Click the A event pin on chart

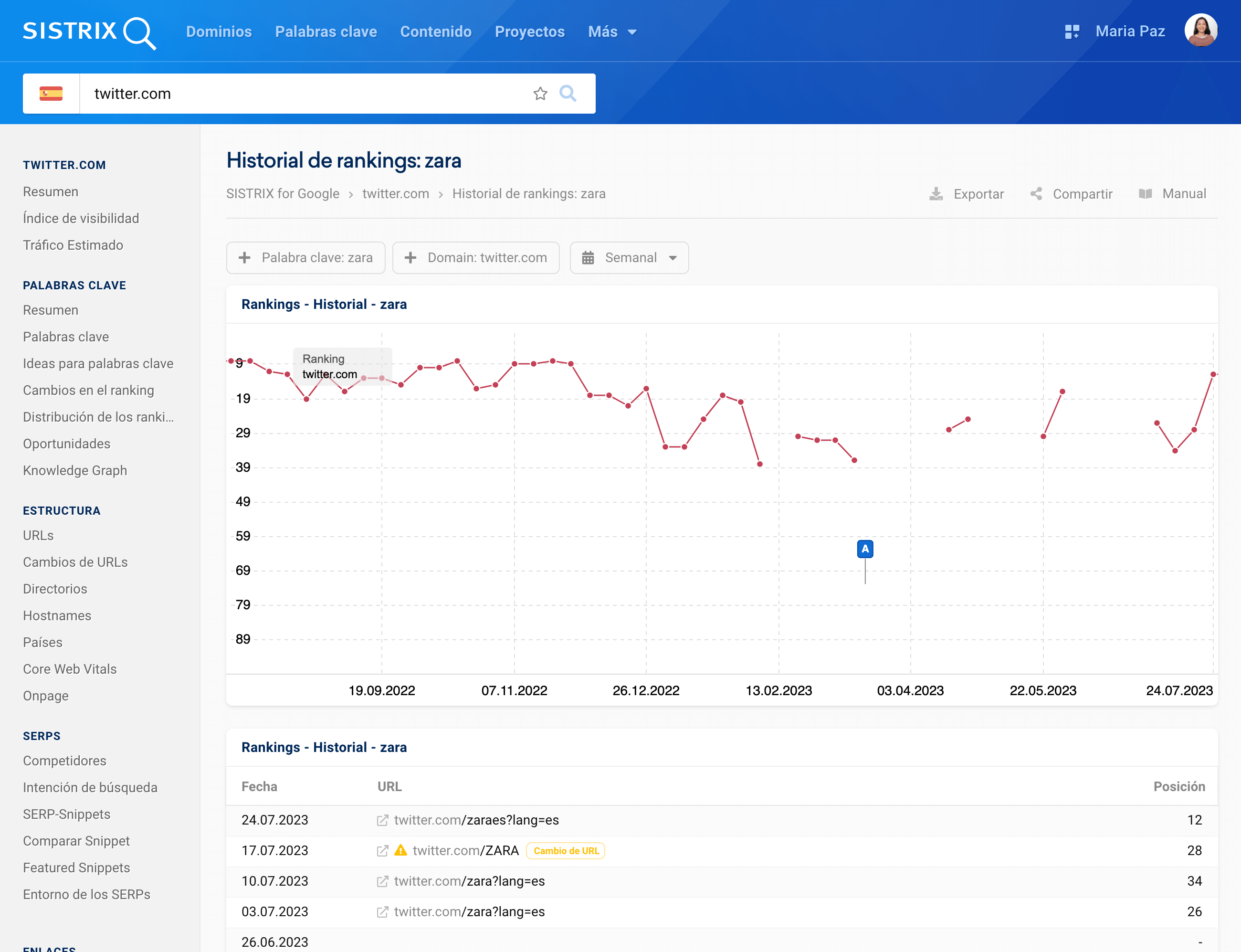tap(865, 549)
